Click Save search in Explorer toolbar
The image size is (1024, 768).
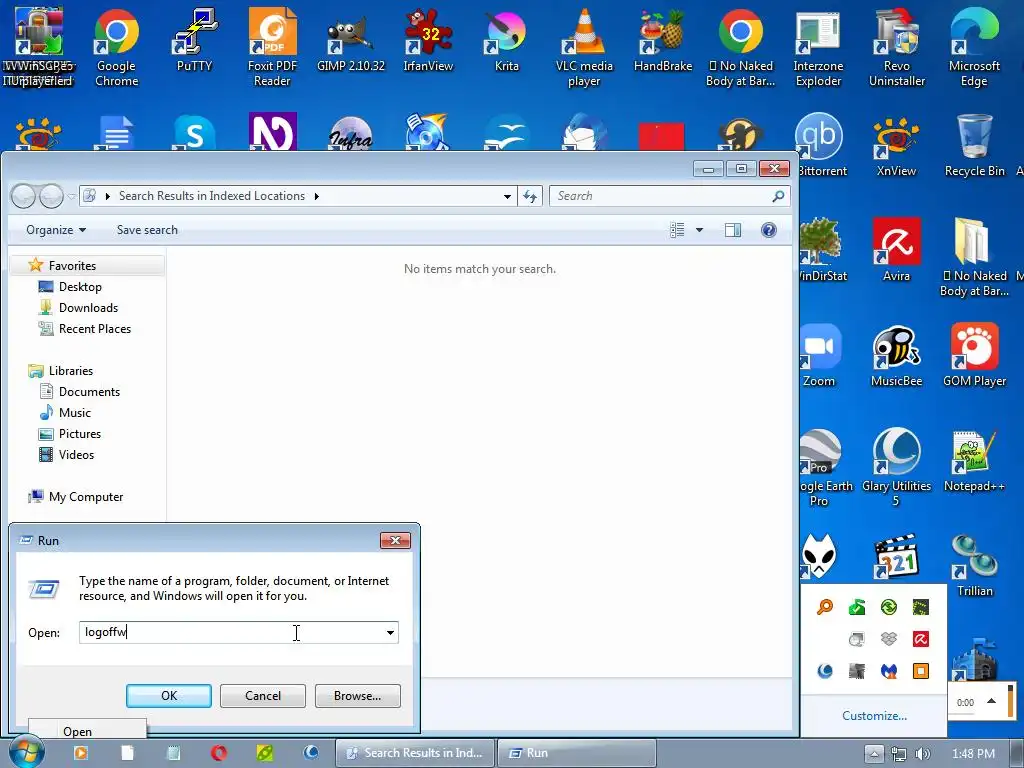[147, 230]
